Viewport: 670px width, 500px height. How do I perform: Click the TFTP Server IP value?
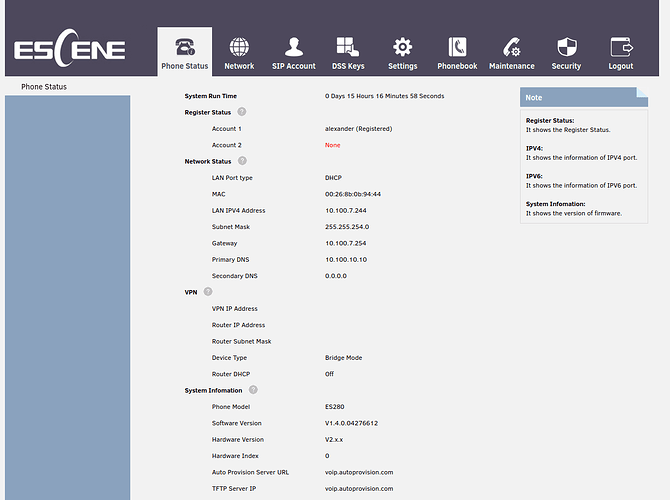(359, 488)
